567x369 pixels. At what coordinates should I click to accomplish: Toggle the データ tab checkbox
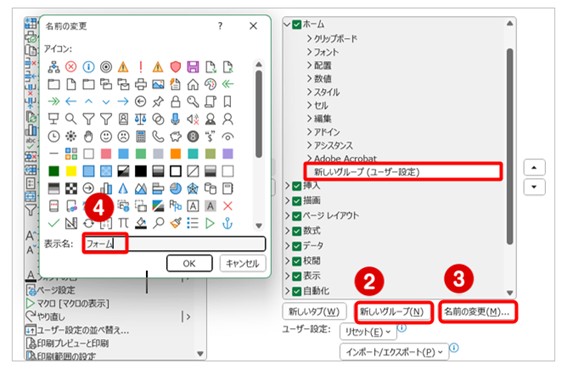[297, 246]
